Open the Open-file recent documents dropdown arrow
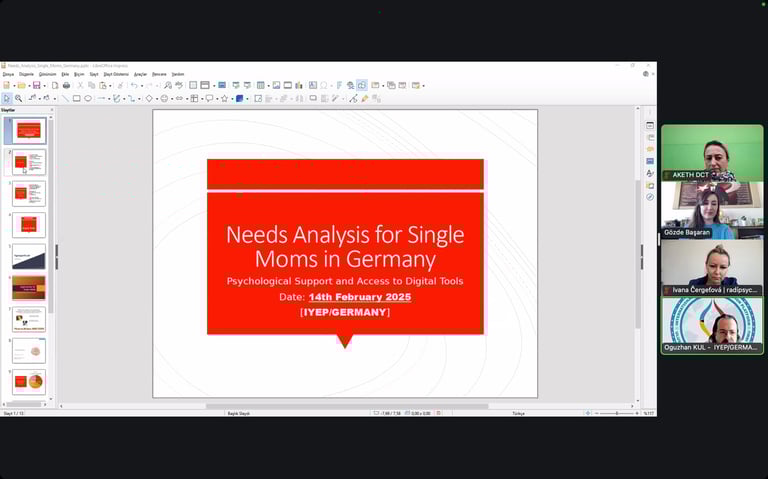768x479 pixels. (x=29, y=86)
